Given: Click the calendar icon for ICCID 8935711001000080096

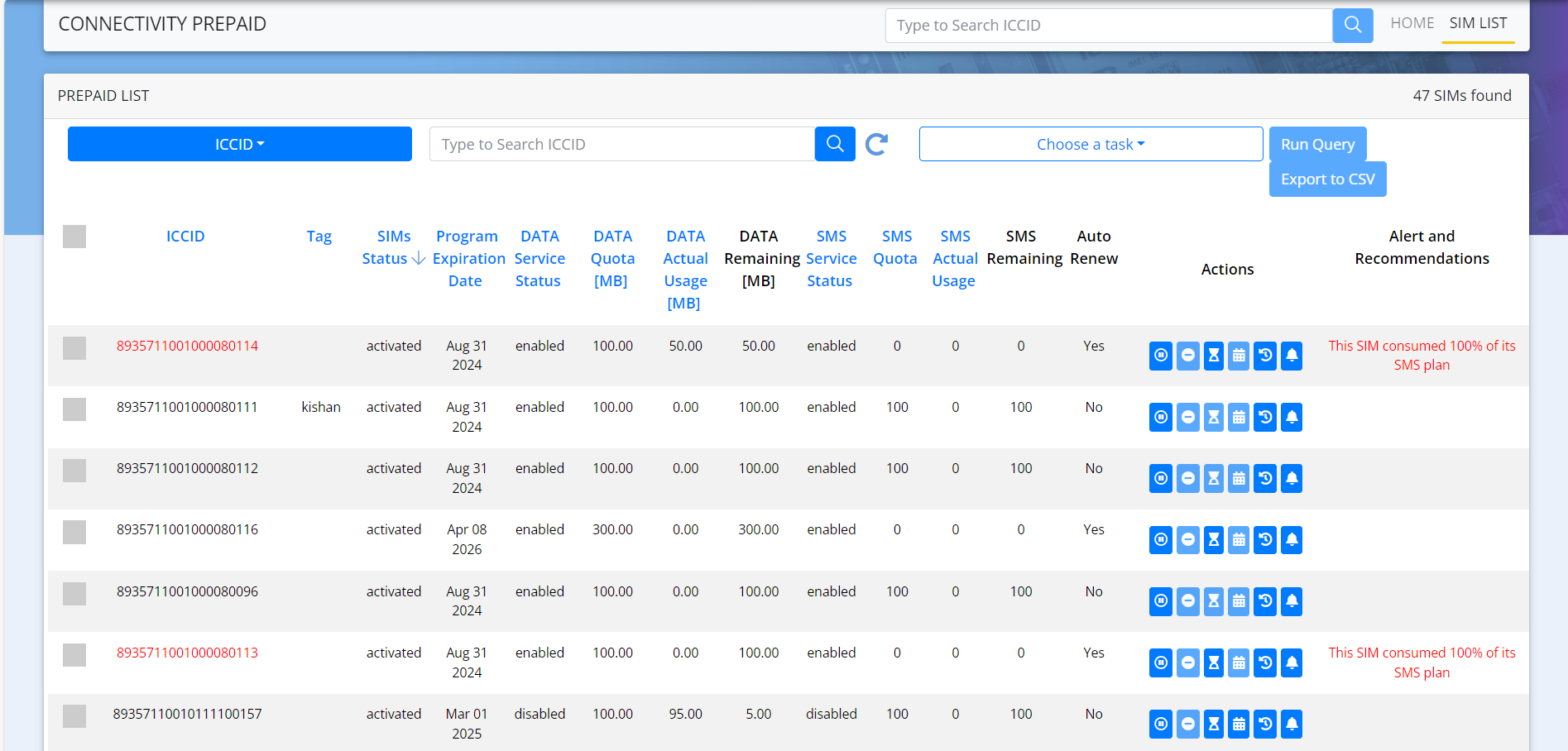Looking at the screenshot, I should pos(1239,601).
